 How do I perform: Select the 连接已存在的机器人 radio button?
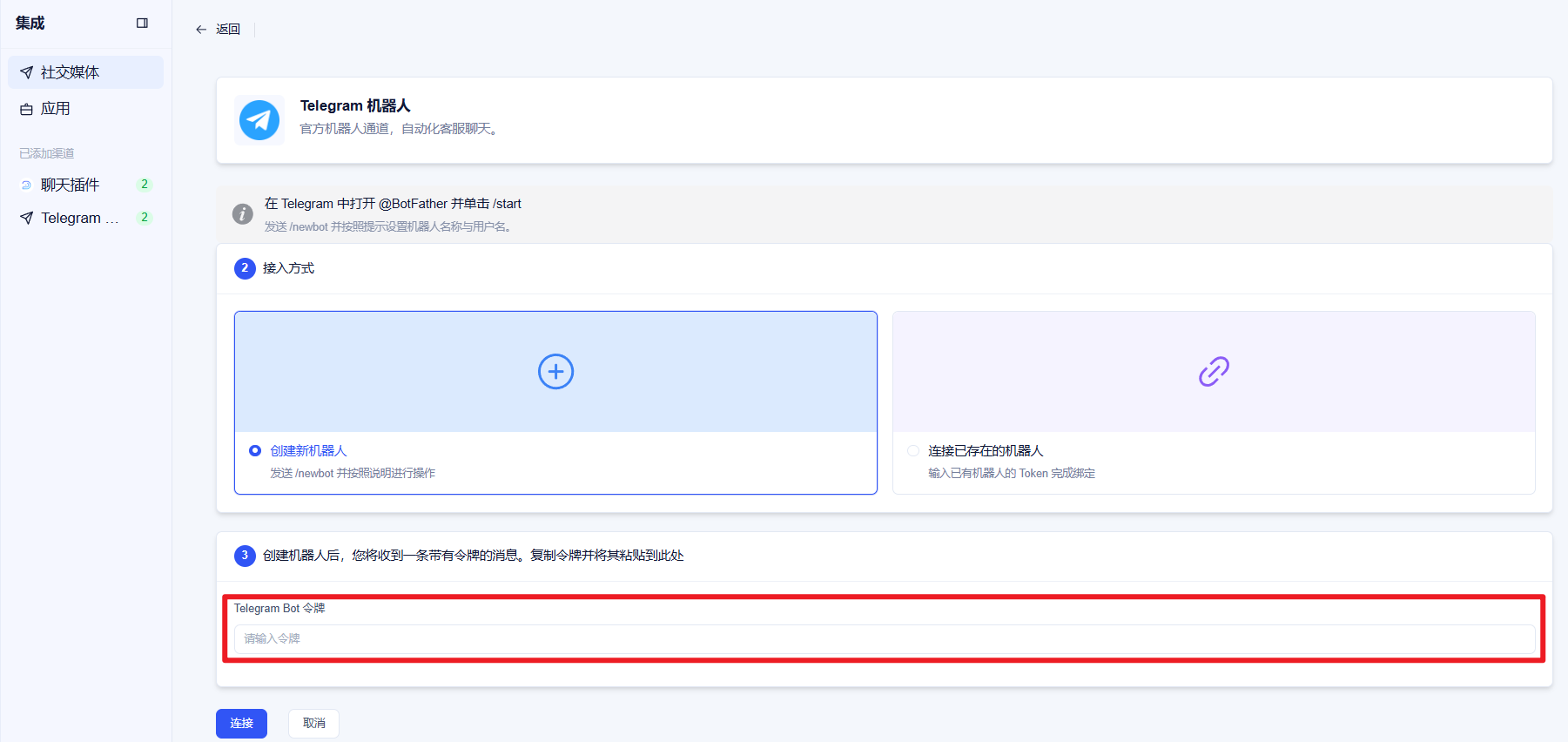click(x=913, y=450)
